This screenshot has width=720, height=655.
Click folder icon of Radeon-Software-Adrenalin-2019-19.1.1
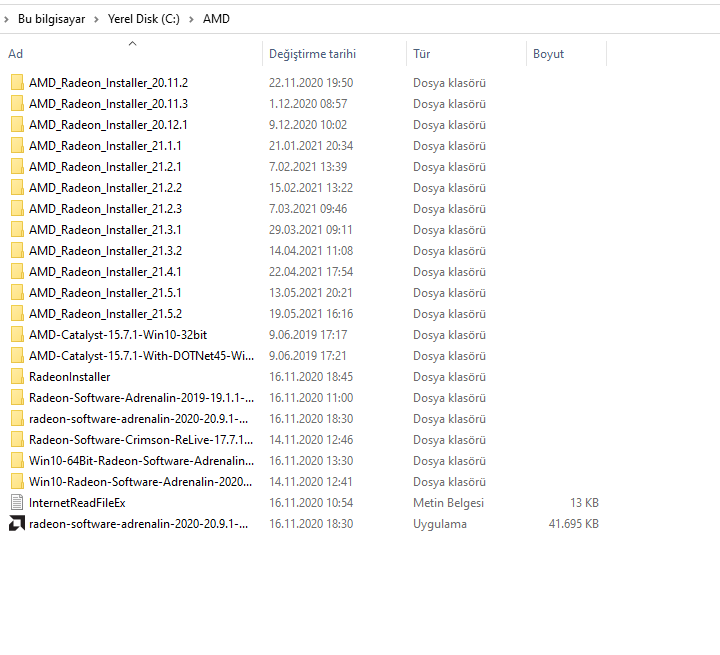tap(17, 398)
